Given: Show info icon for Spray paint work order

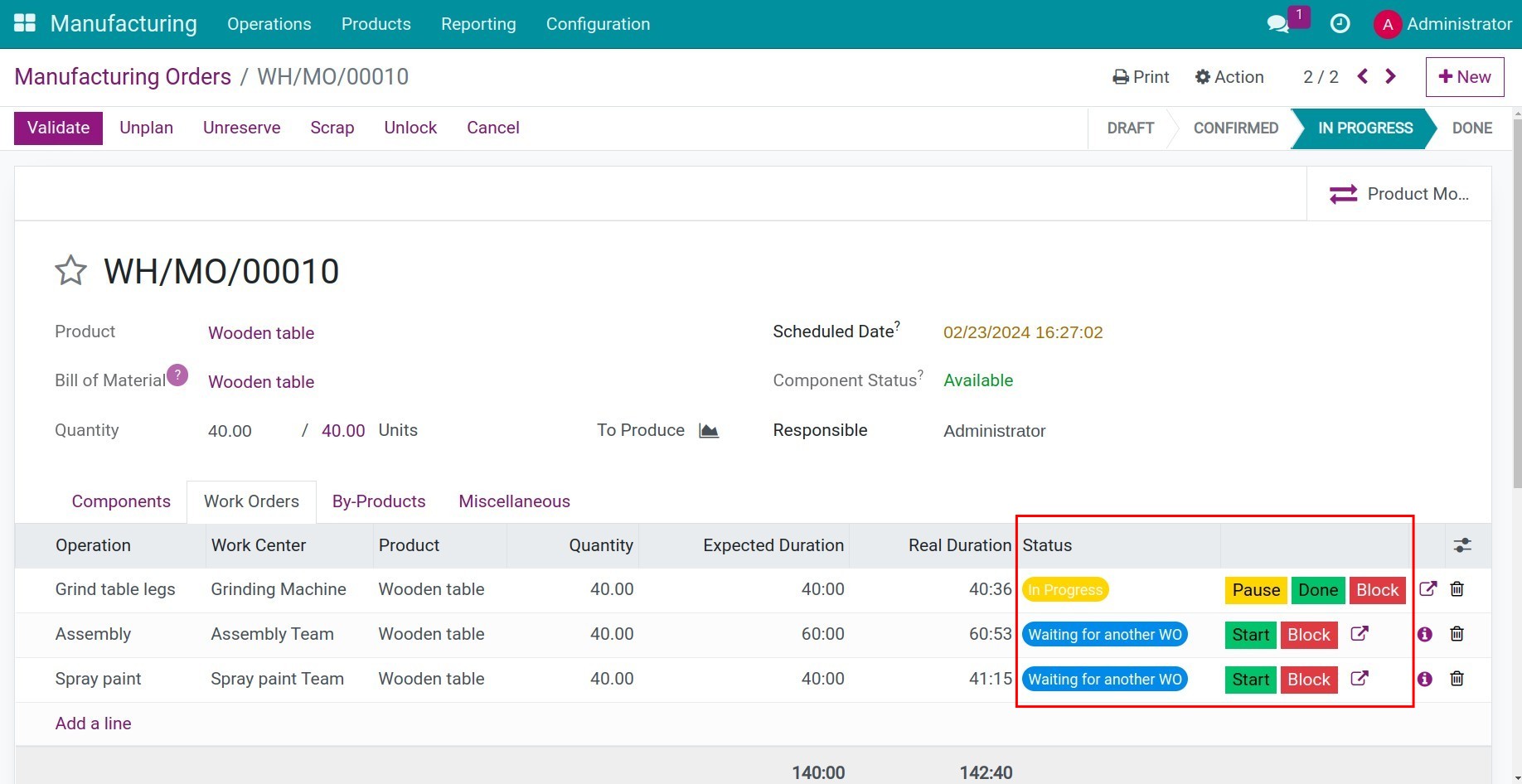Looking at the screenshot, I should [1425, 679].
